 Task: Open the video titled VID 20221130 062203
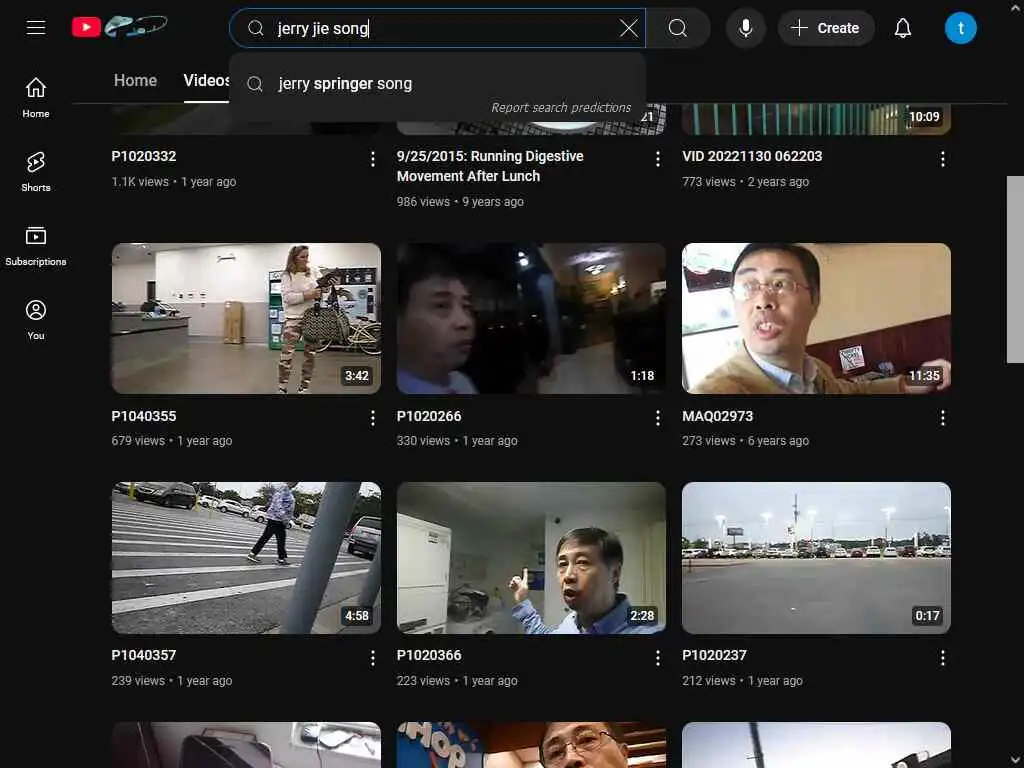[752, 156]
